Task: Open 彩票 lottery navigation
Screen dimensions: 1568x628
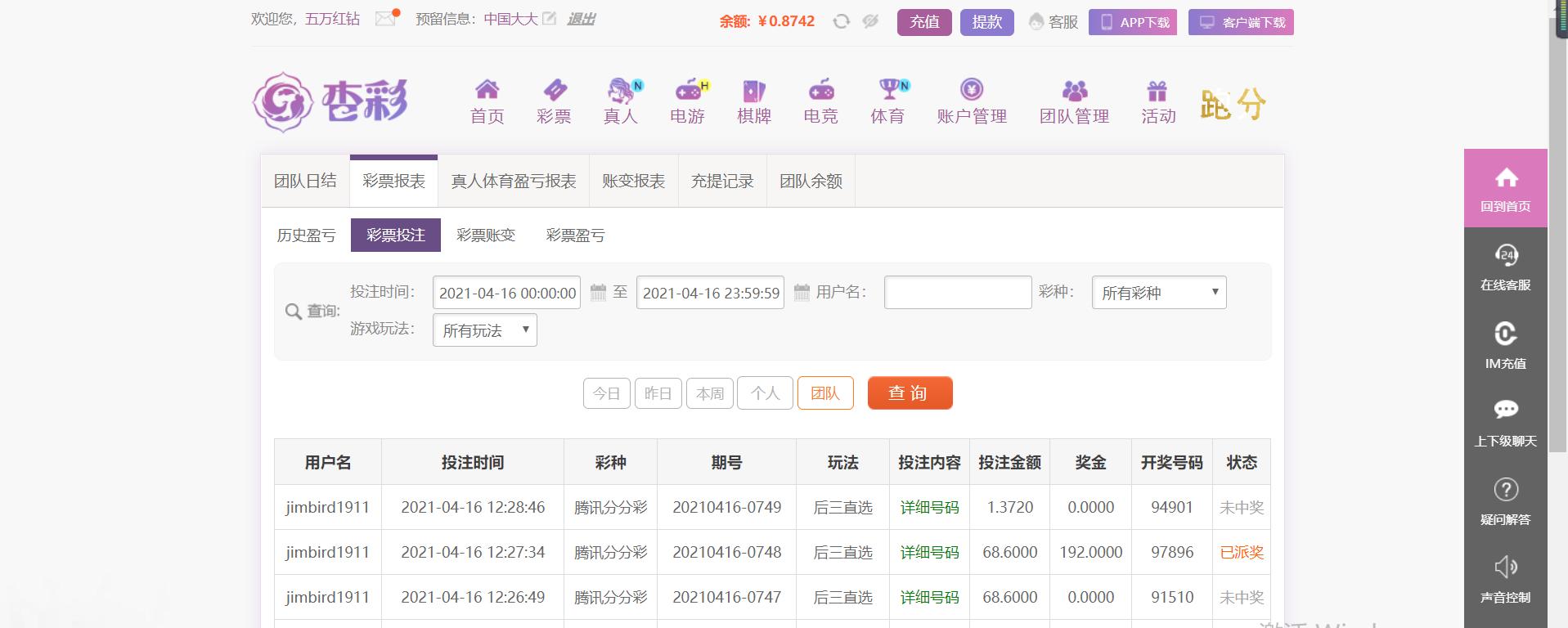Action: pos(554,102)
